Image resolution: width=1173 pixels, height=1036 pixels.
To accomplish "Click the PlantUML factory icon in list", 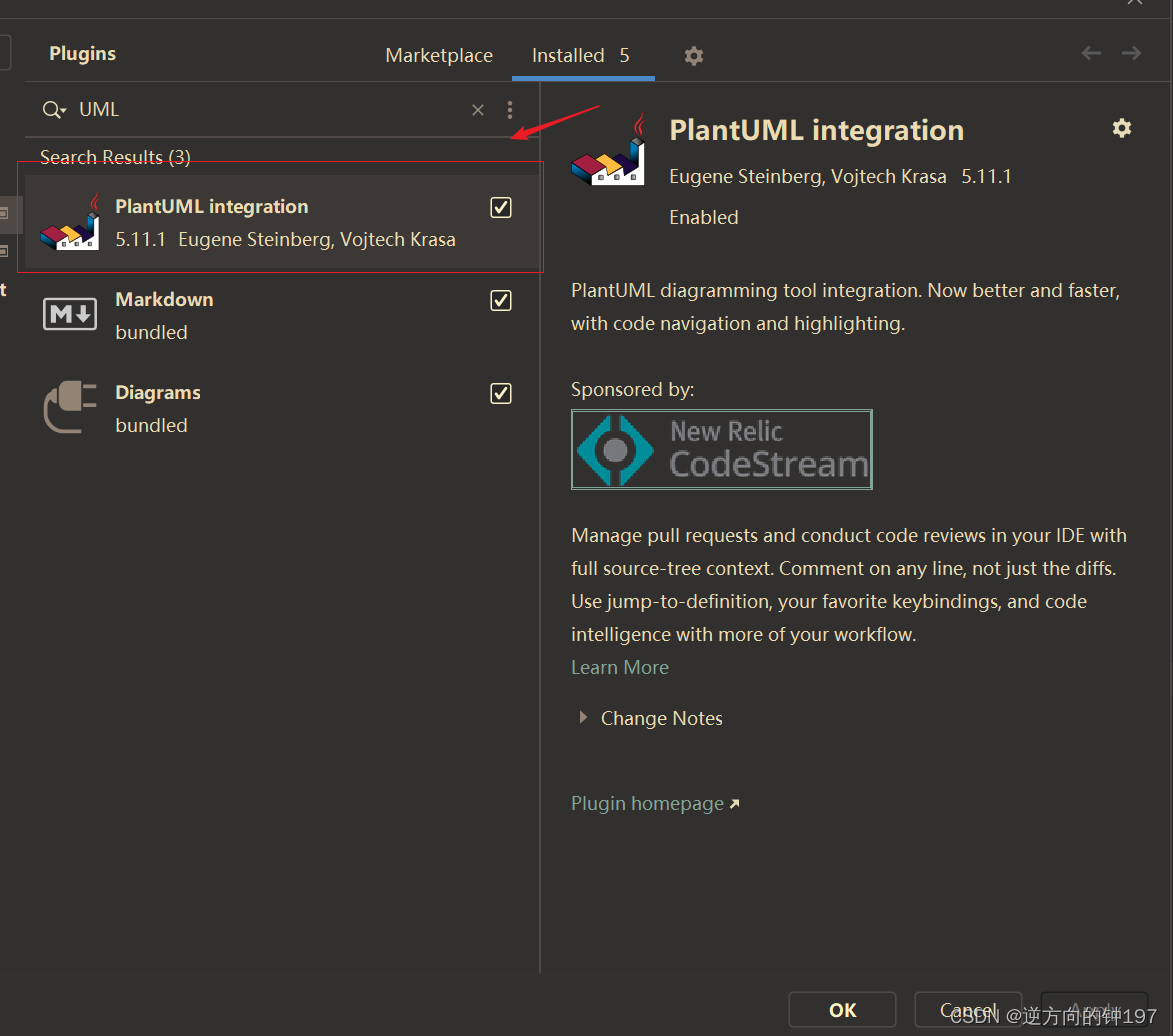I will pos(70,223).
